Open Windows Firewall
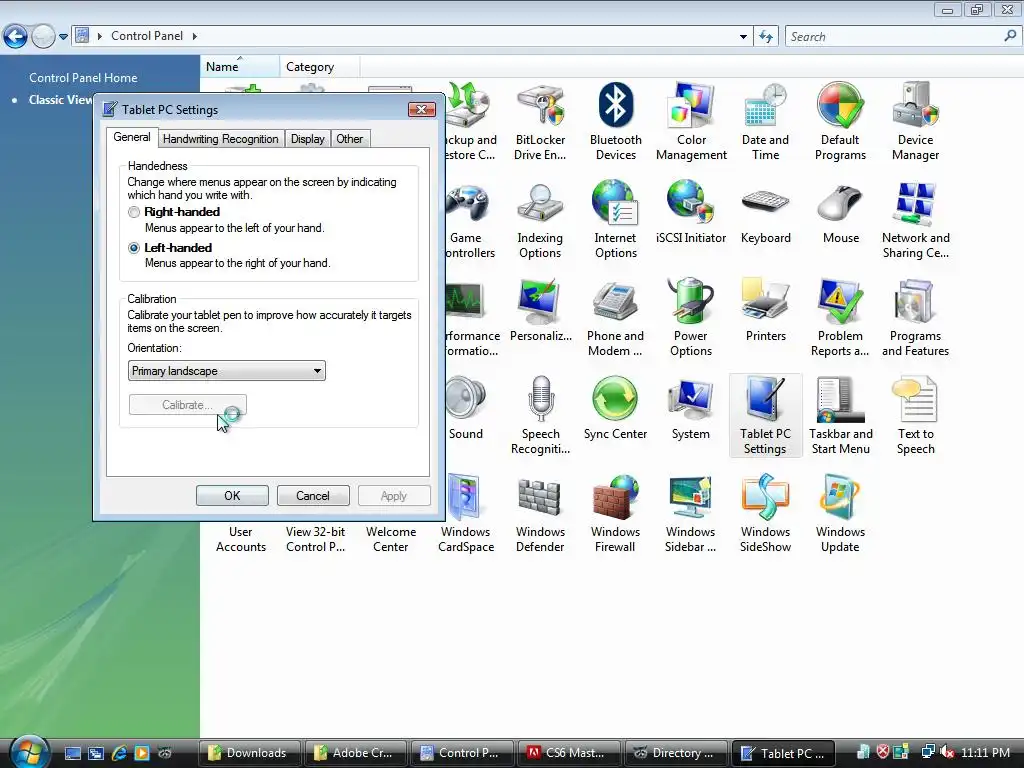The image size is (1024, 768). 615,514
